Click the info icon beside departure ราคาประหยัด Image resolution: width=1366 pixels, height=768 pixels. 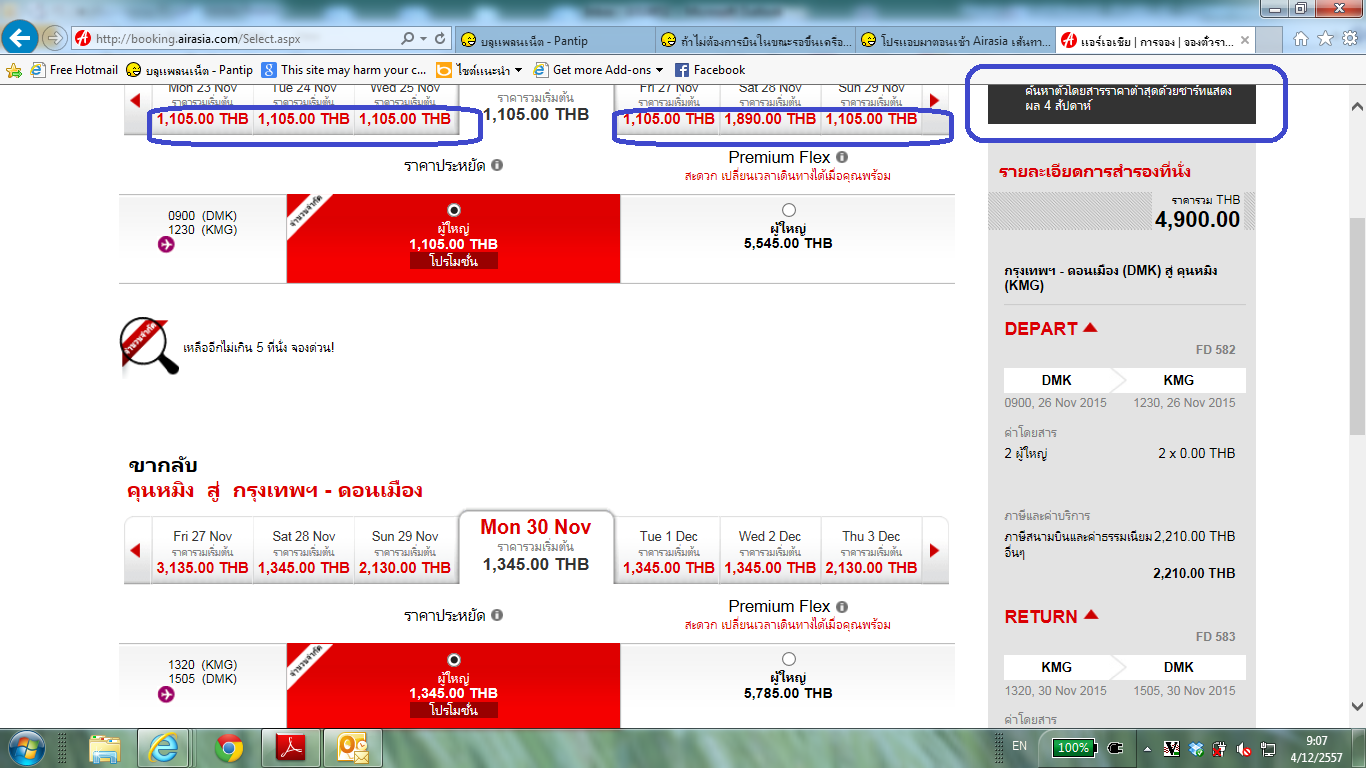click(x=497, y=166)
